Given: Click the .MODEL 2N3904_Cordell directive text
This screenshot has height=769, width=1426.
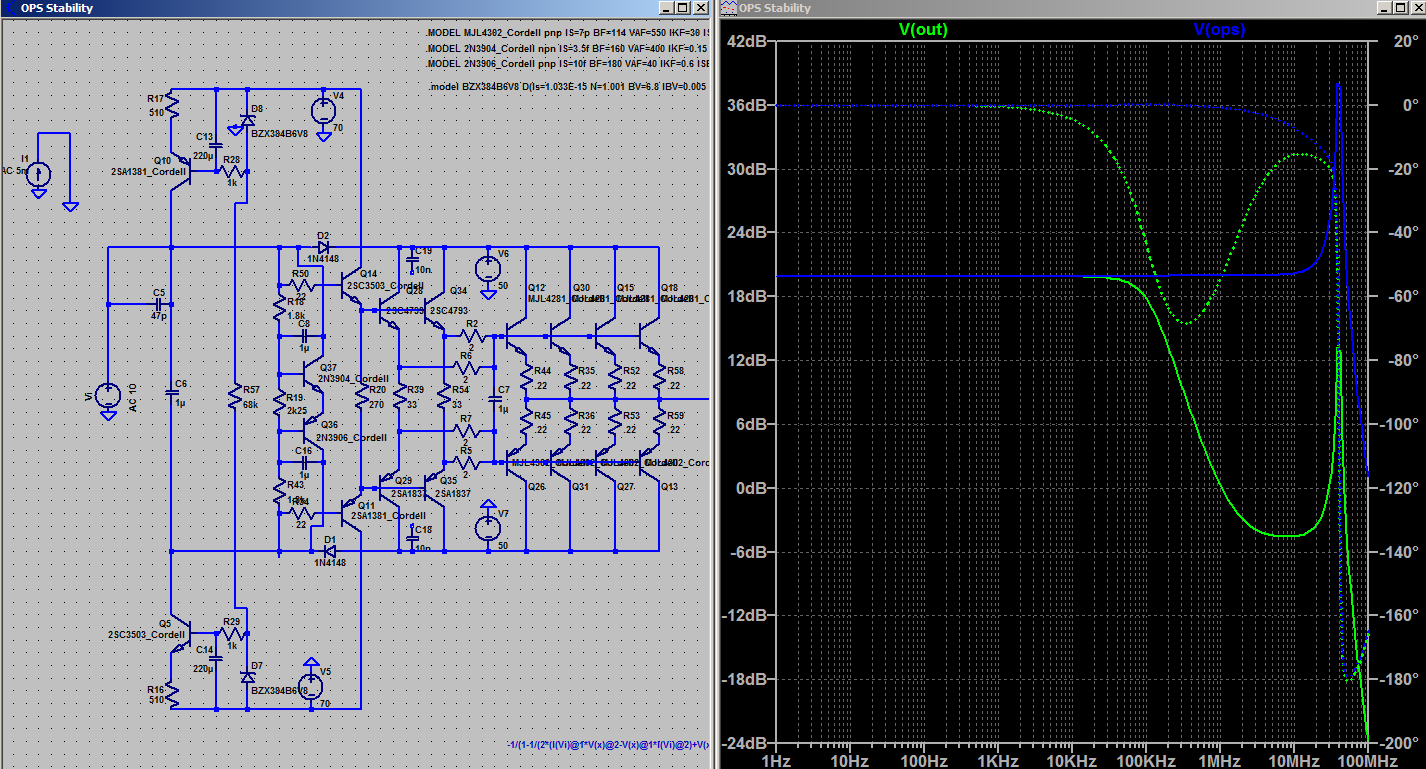Looking at the screenshot, I should (567, 48).
